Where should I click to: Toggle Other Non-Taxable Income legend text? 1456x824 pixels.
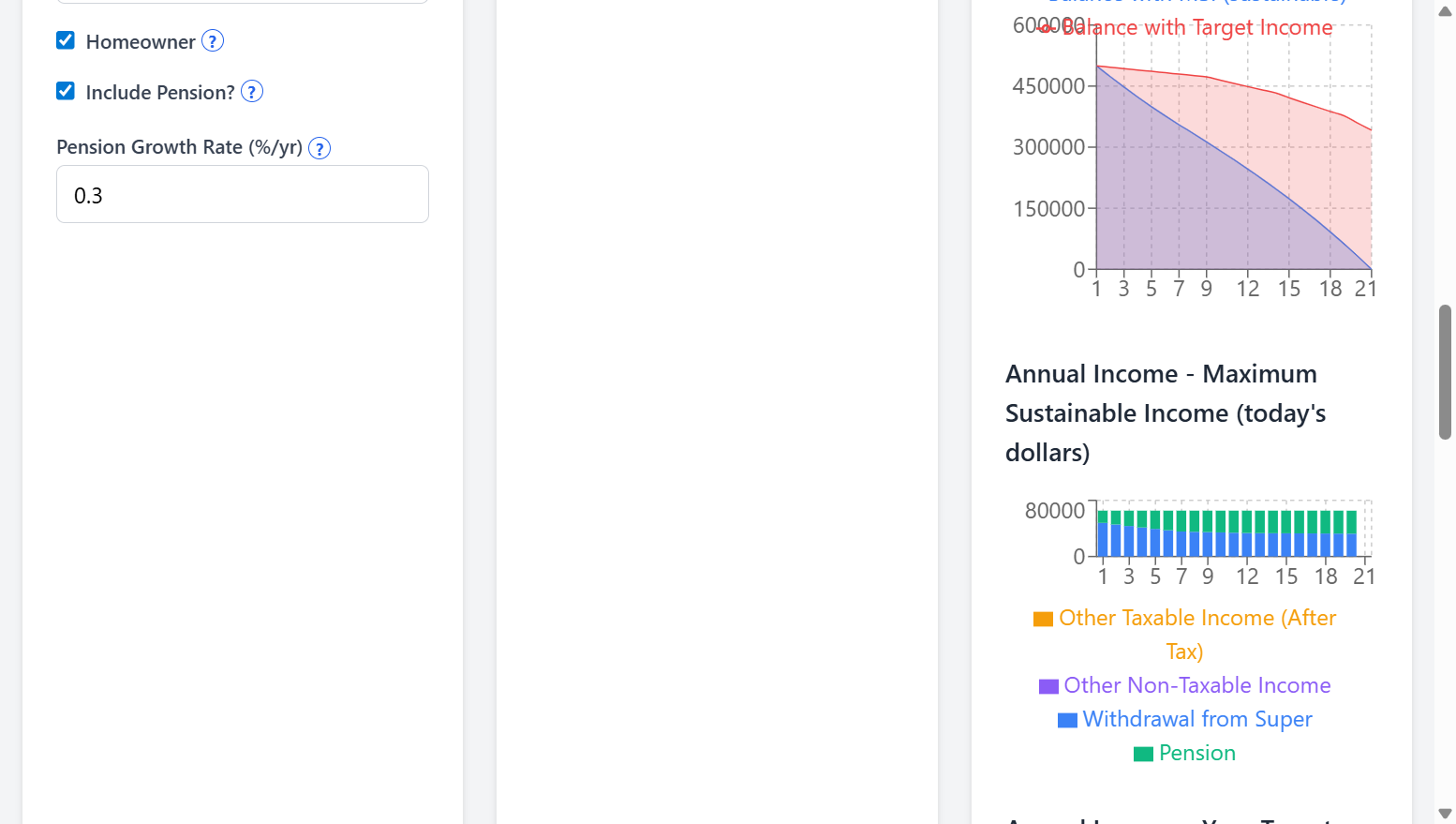coord(1196,686)
